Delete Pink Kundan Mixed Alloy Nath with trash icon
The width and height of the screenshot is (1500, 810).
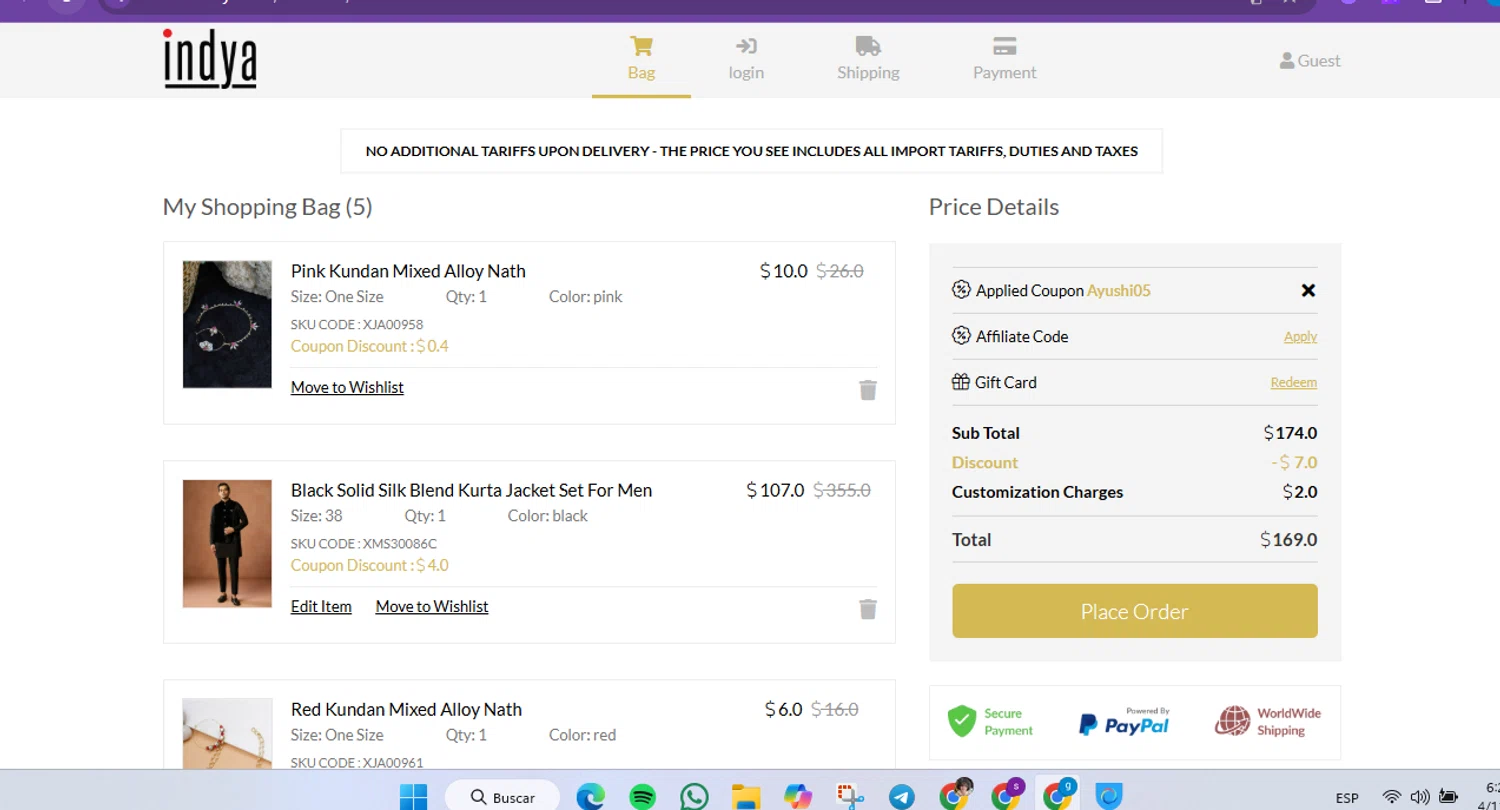point(868,390)
